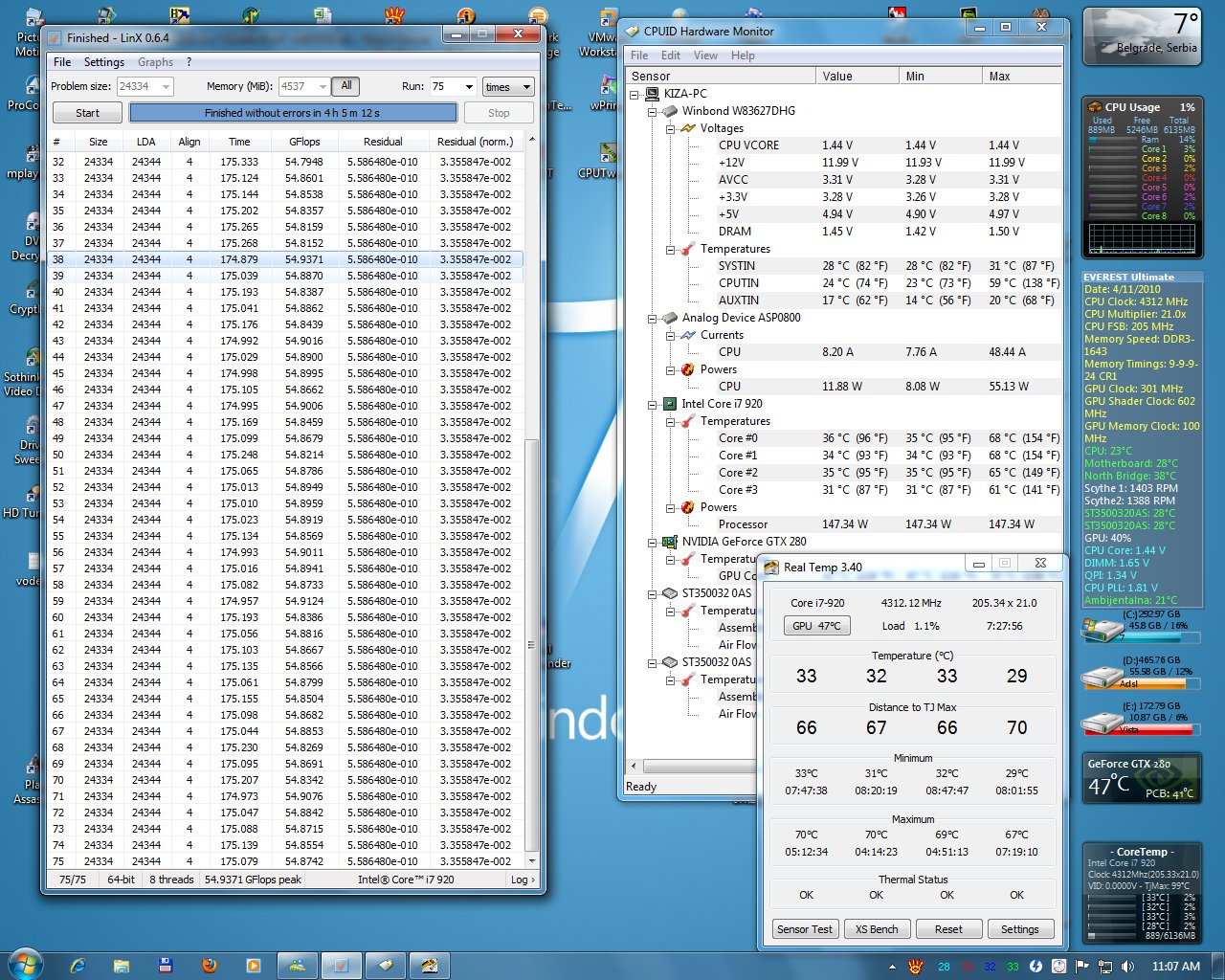The width and height of the screenshot is (1225, 980).
Task: Click the Sensor Test button in Real Temp
Action: point(805,929)
